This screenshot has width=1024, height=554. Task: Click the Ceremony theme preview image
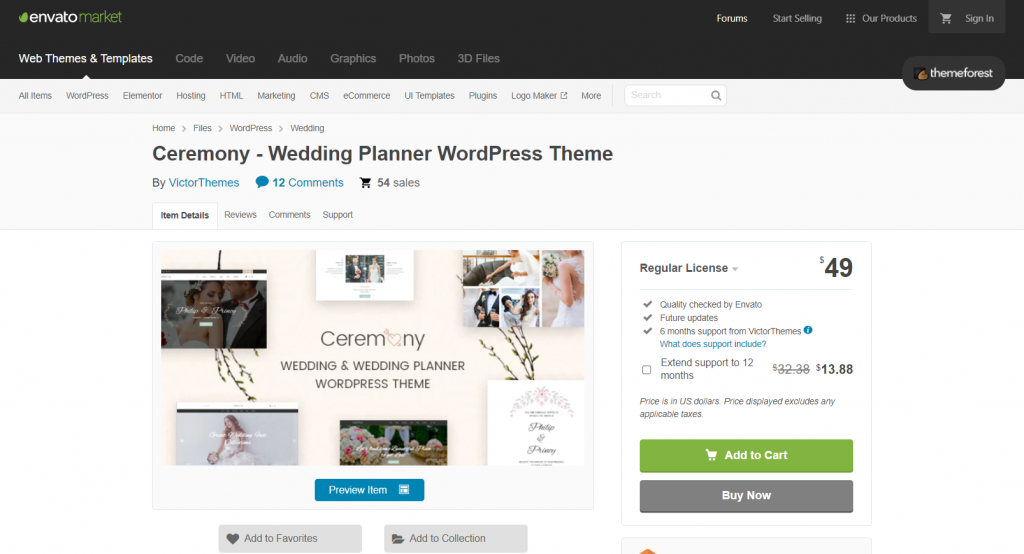373,358
